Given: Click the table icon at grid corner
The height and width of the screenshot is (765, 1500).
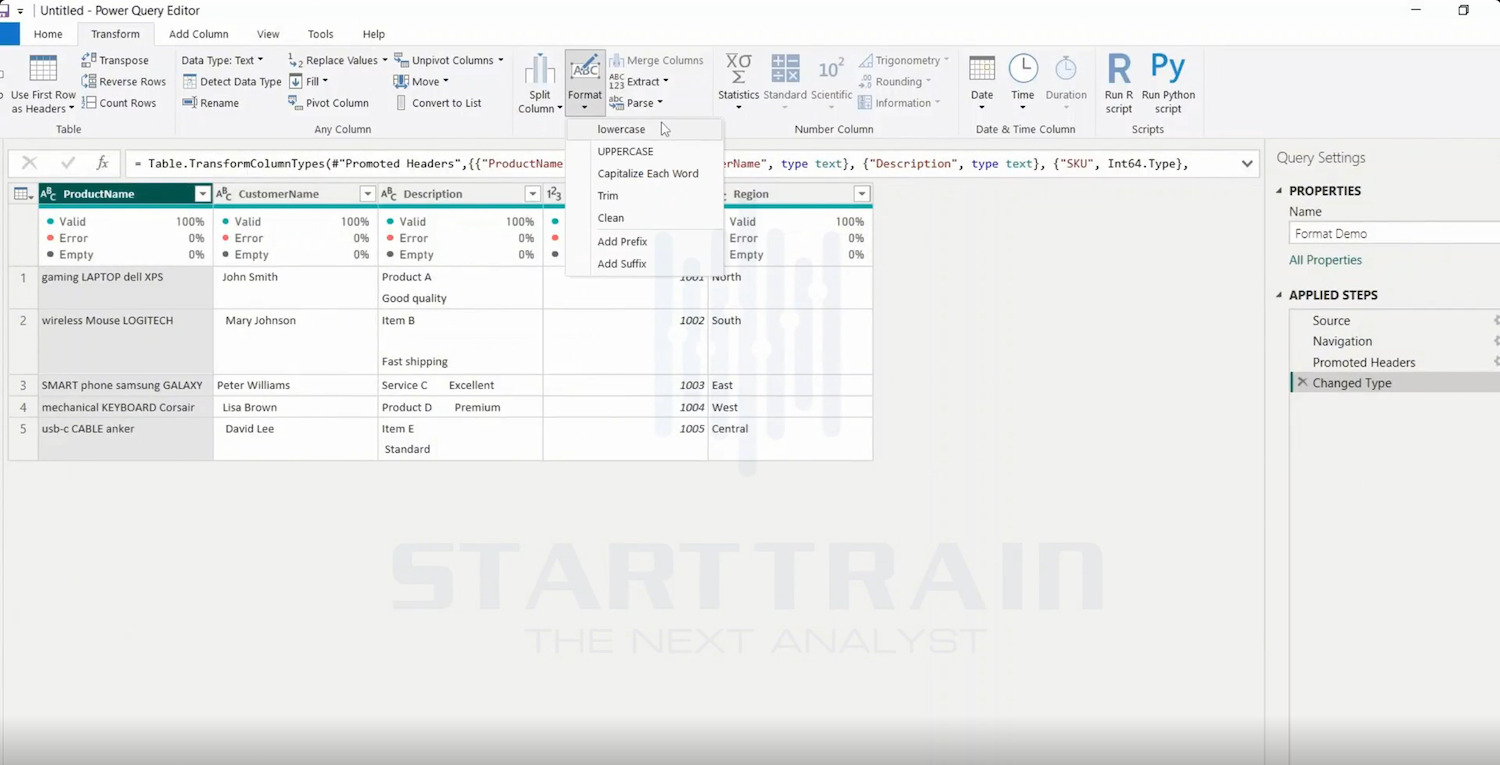Looking at the screenshot, I should 22,194.
